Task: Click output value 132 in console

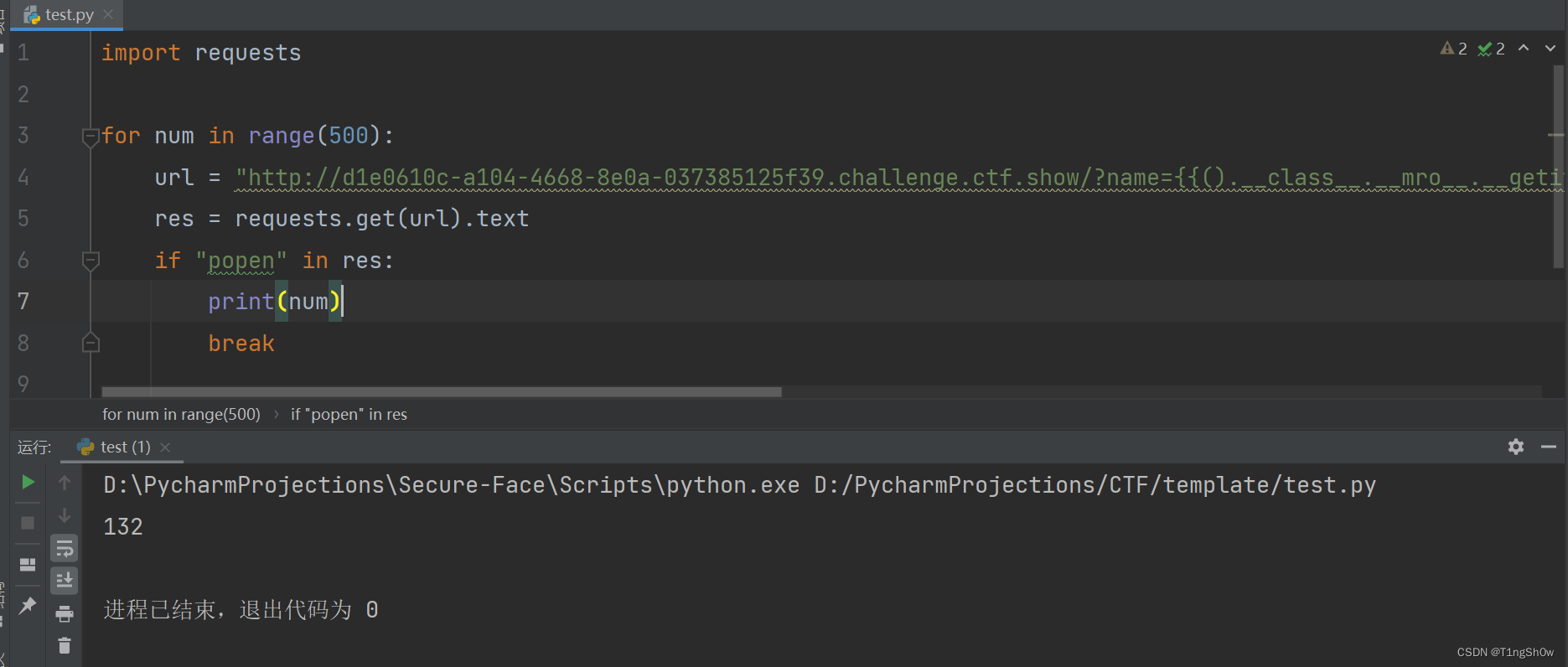Action: (123, 526)
